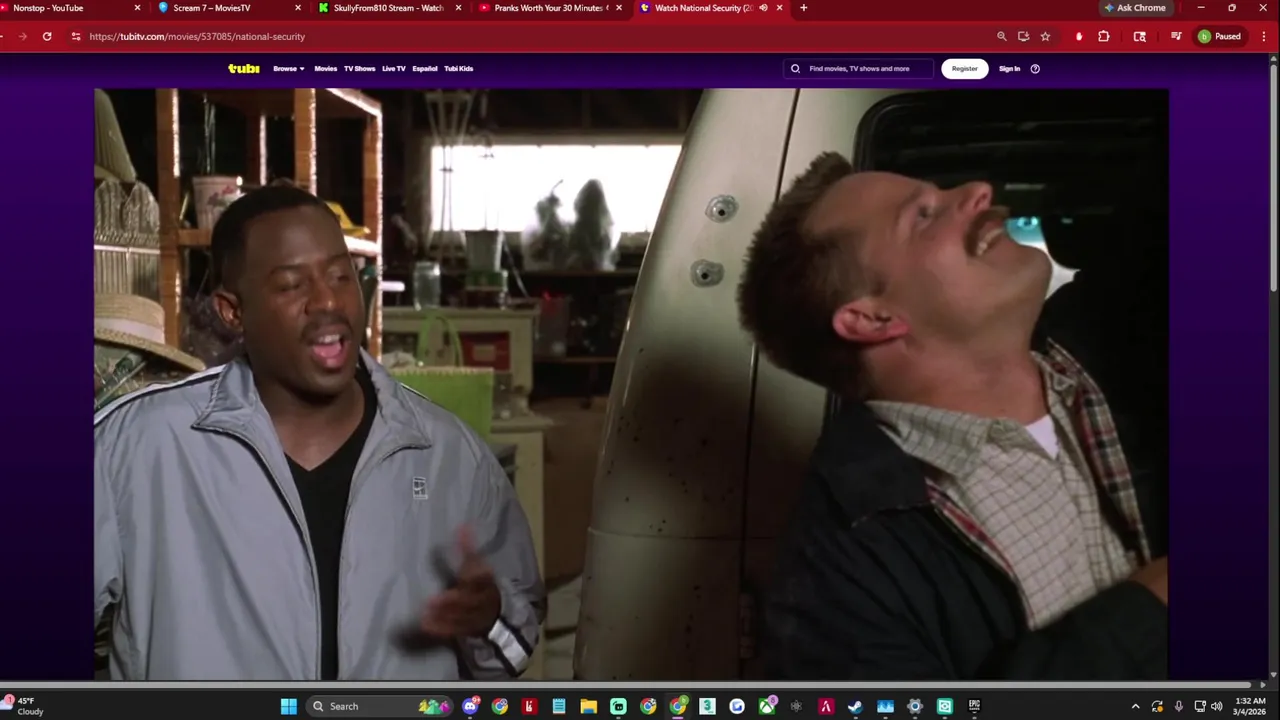Mute the Watch National Security tab audio
Viewport: 1280px width, 720px height.
tap(764, 8)
